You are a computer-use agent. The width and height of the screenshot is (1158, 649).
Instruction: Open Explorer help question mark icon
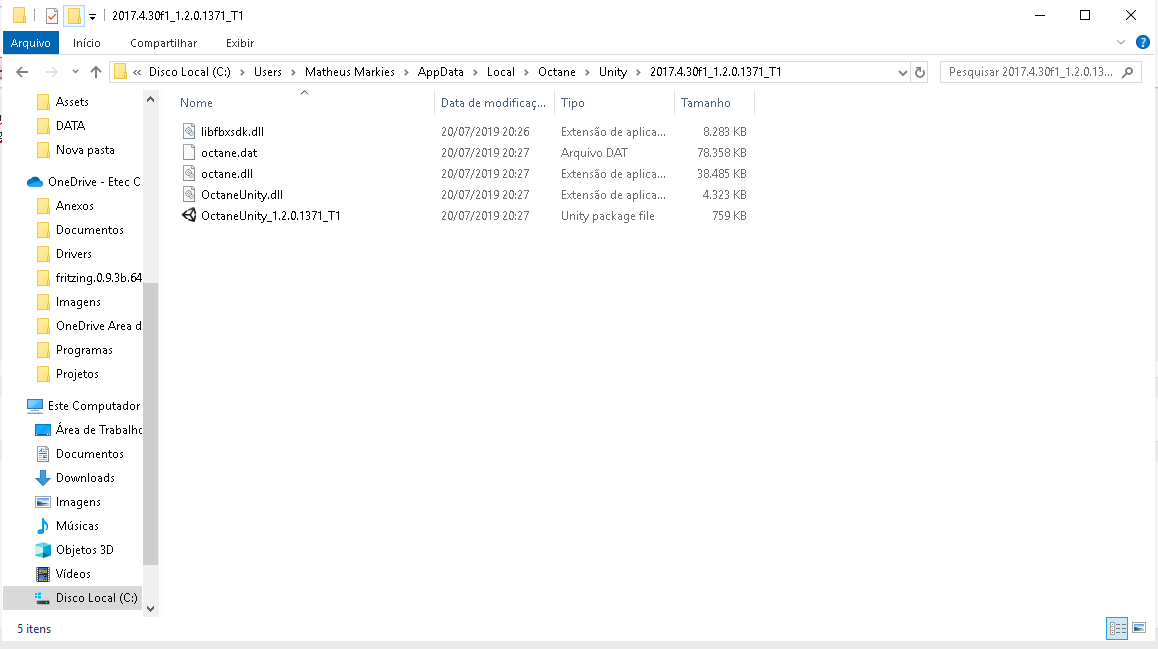[x=1142, y=42]
